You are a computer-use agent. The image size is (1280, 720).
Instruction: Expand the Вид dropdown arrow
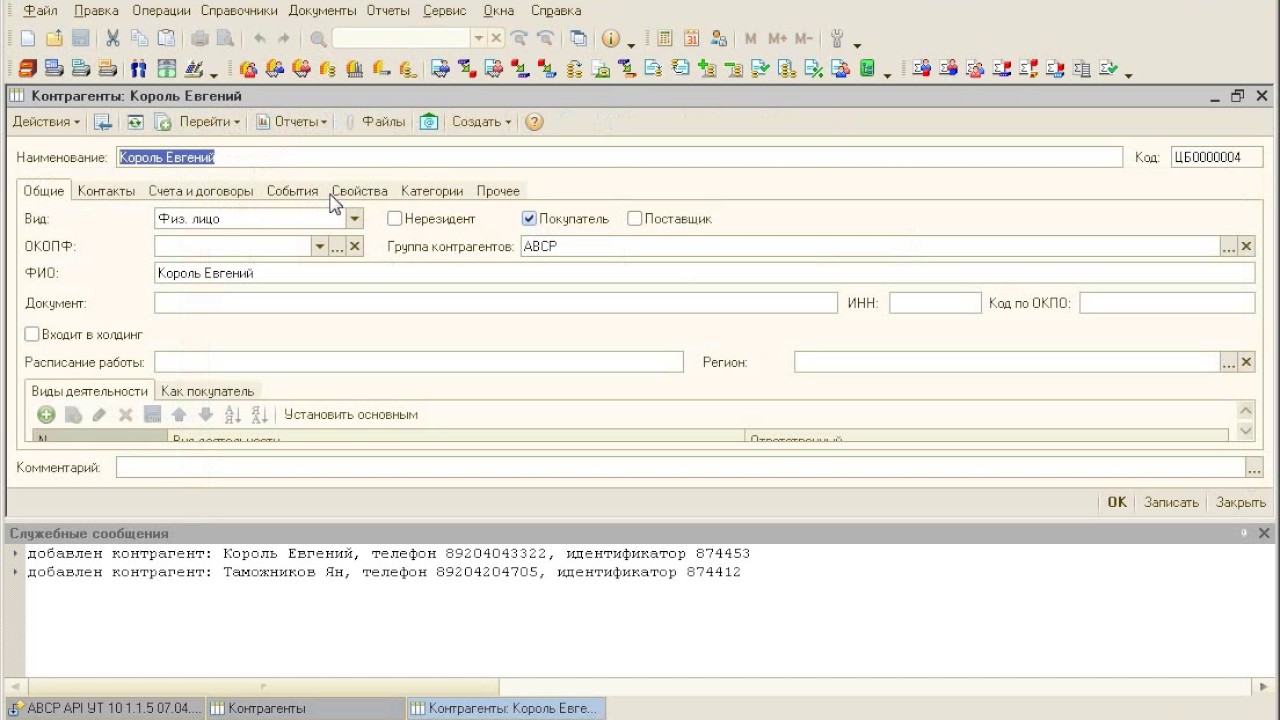coord(355,218)
